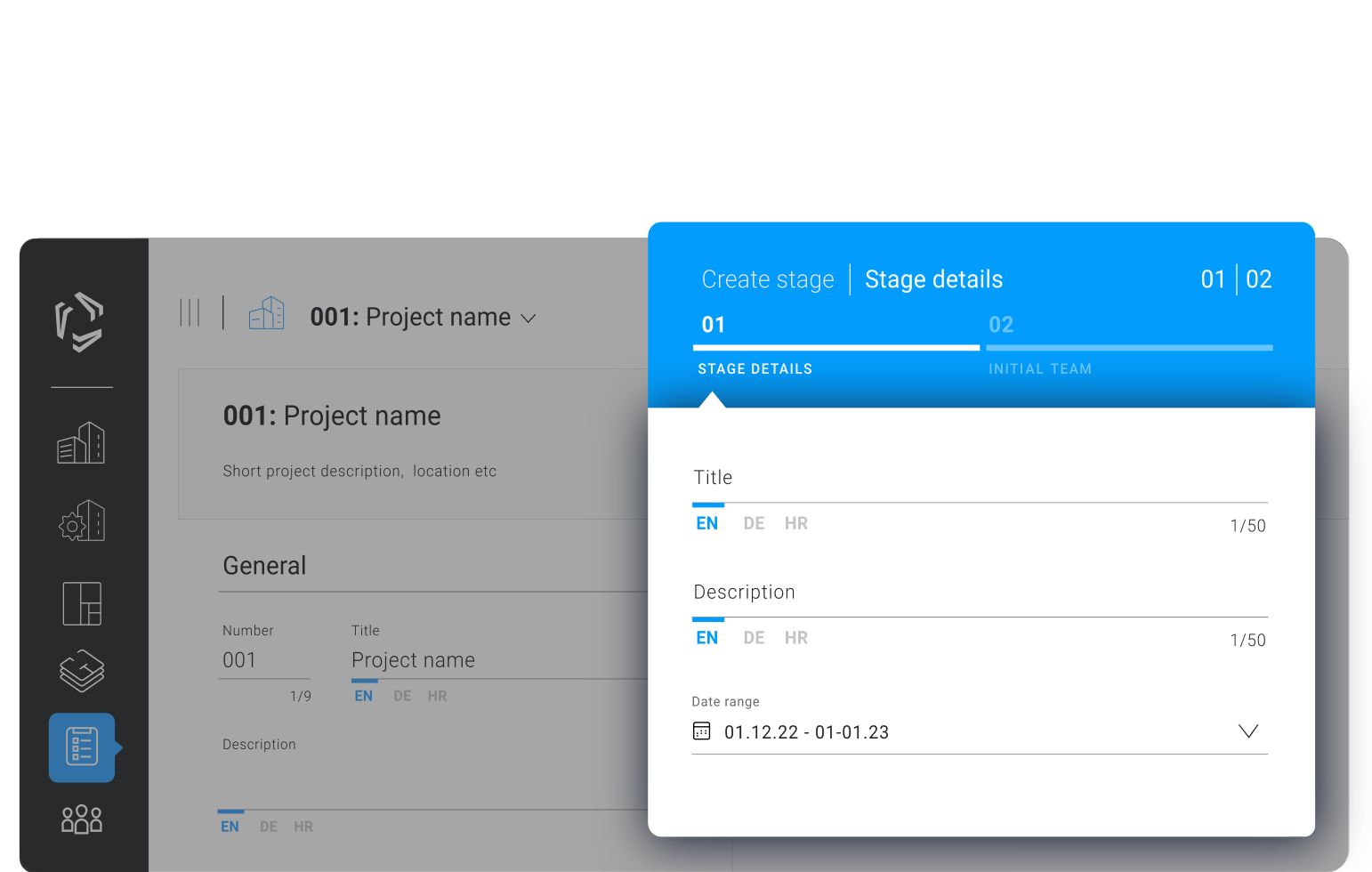Viewport: 1372px width, 872px height.
Task: Click the Create stage breadcrumb text
Action: pyautogui.click(x=768, y=279)
